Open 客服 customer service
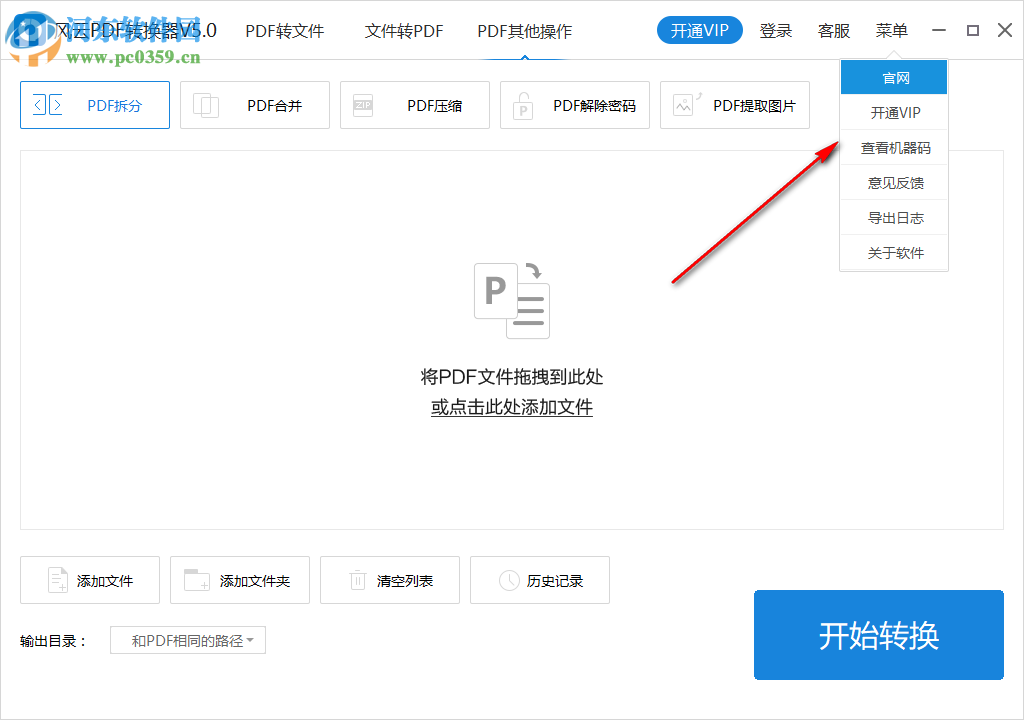The width and height of the screenshot is (1024, 720). pyautogui.click(x=833, y=30)
